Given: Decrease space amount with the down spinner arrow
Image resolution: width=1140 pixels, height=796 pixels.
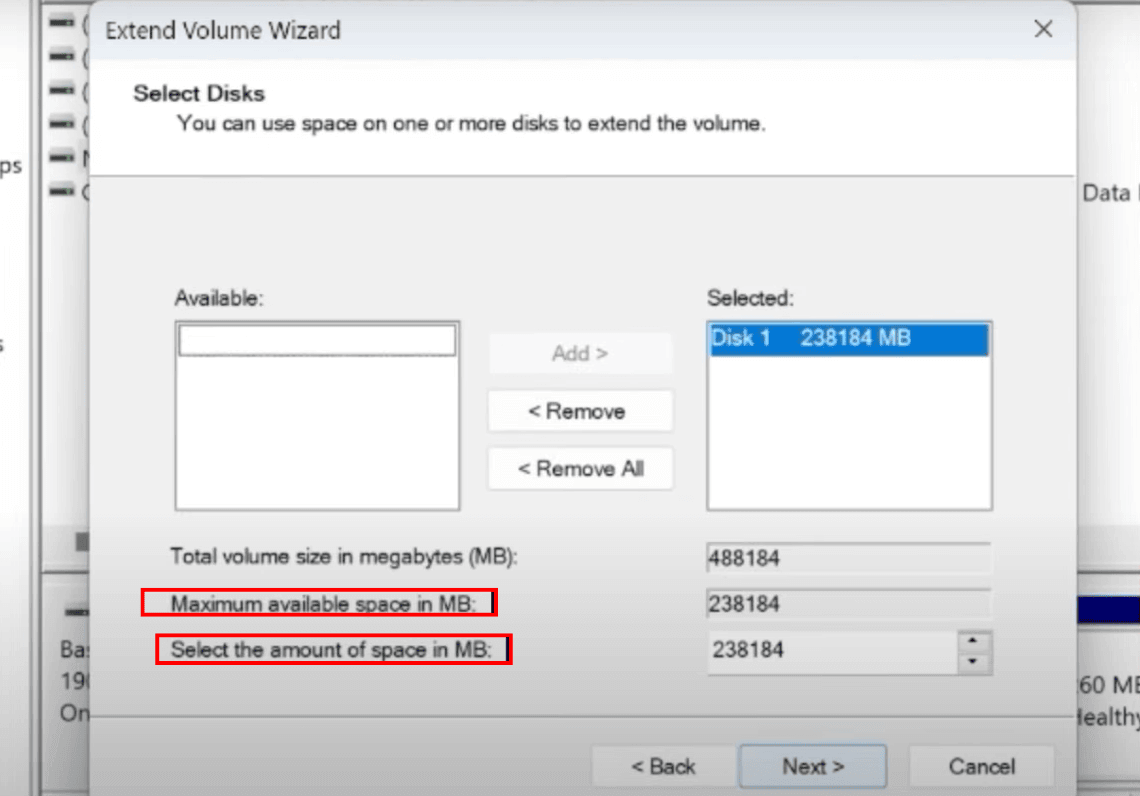Looking at the screenshot, I should (x=974, y=663).
